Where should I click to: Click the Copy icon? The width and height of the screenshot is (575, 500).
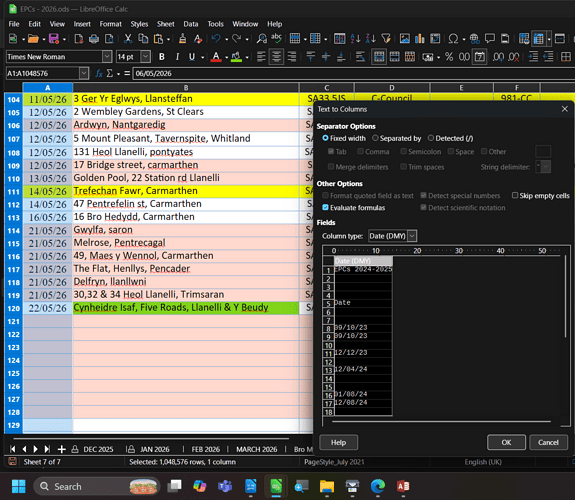[x=143, y=39]
